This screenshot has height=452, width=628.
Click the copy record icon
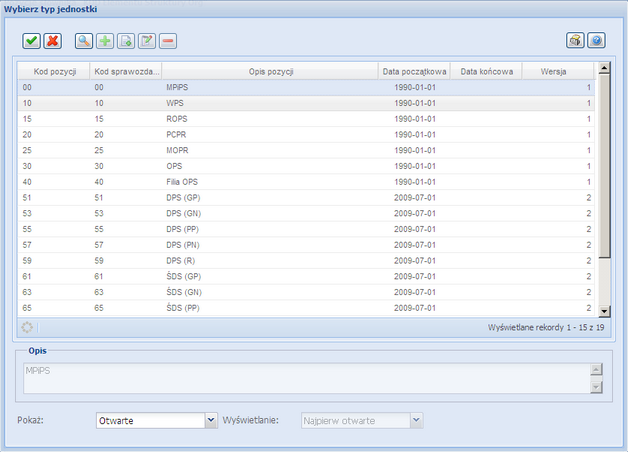pyautogui.click(x=126, y=41)
